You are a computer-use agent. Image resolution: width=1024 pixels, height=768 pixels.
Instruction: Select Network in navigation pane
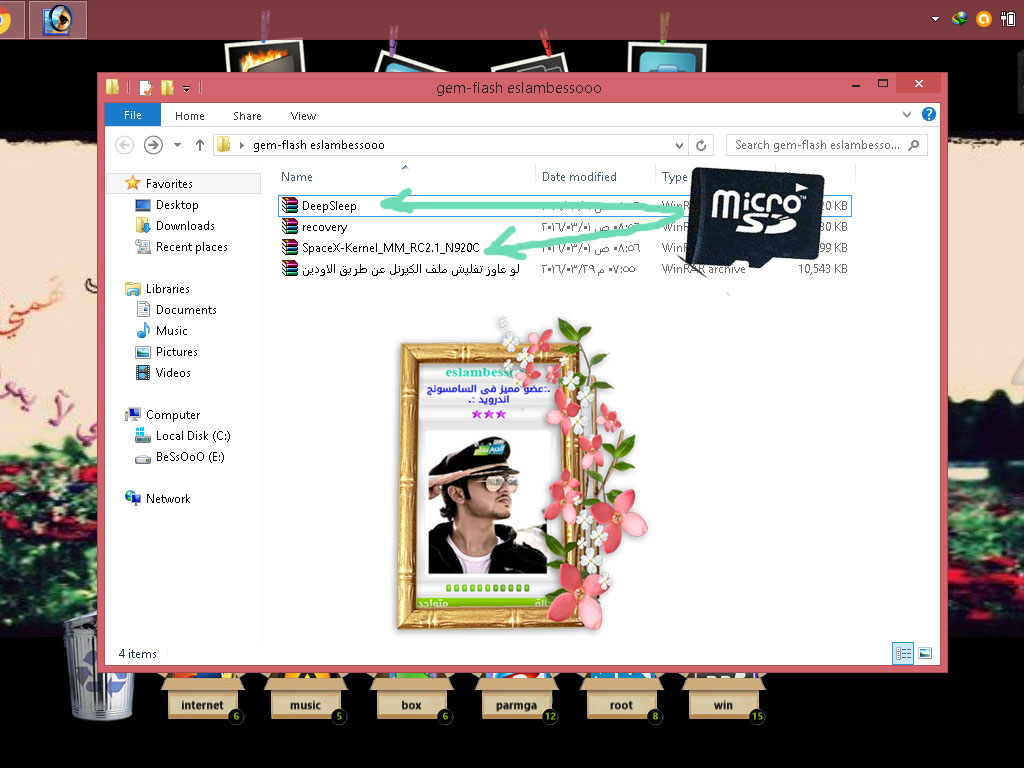point(168,498)
